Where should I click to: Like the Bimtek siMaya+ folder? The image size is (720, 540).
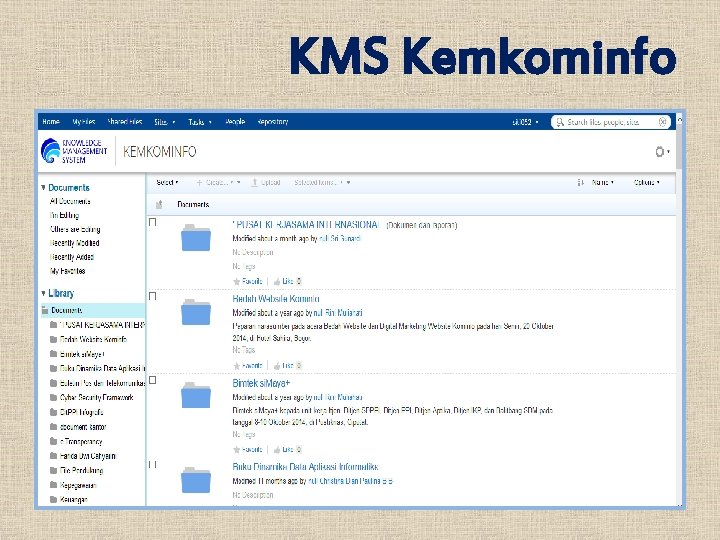pyautogui.click(x=283, y=449)
